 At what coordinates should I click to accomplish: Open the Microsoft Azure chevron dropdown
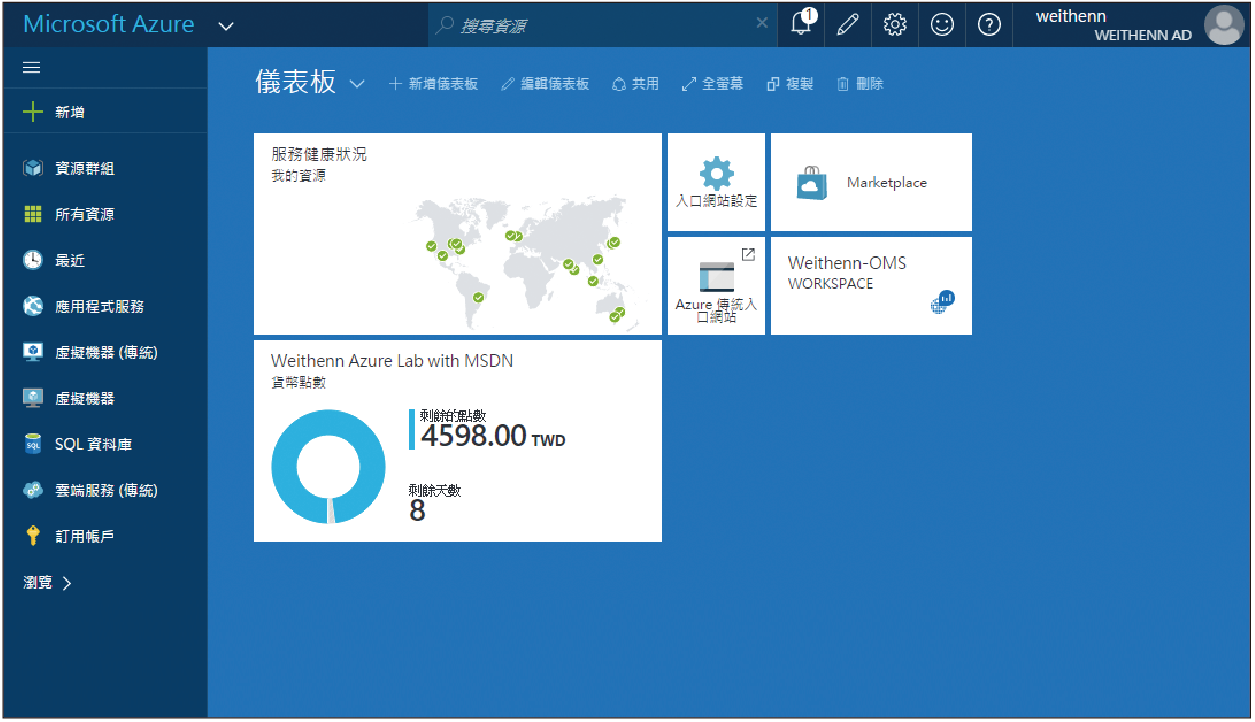[x=226, y=26]
